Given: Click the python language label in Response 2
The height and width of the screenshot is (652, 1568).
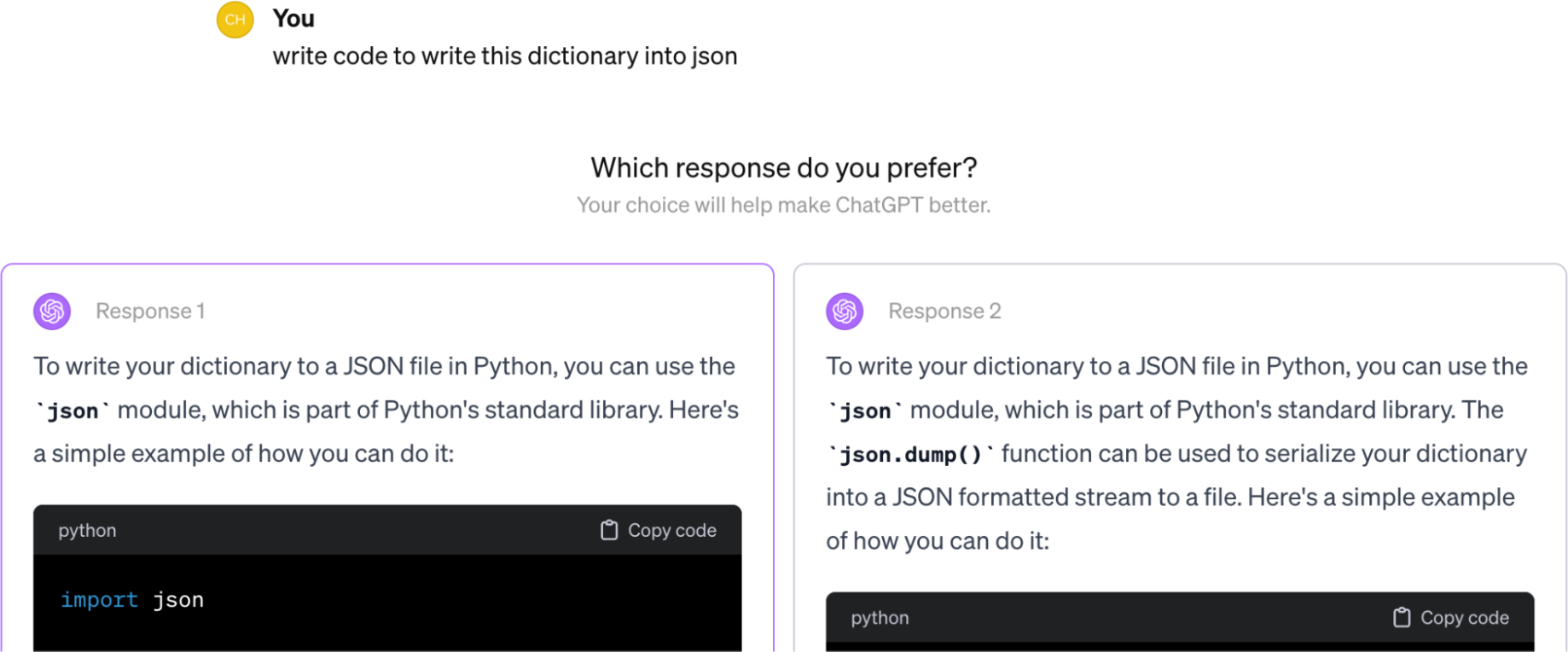Looking at the screenshot, I should point(880,618).
